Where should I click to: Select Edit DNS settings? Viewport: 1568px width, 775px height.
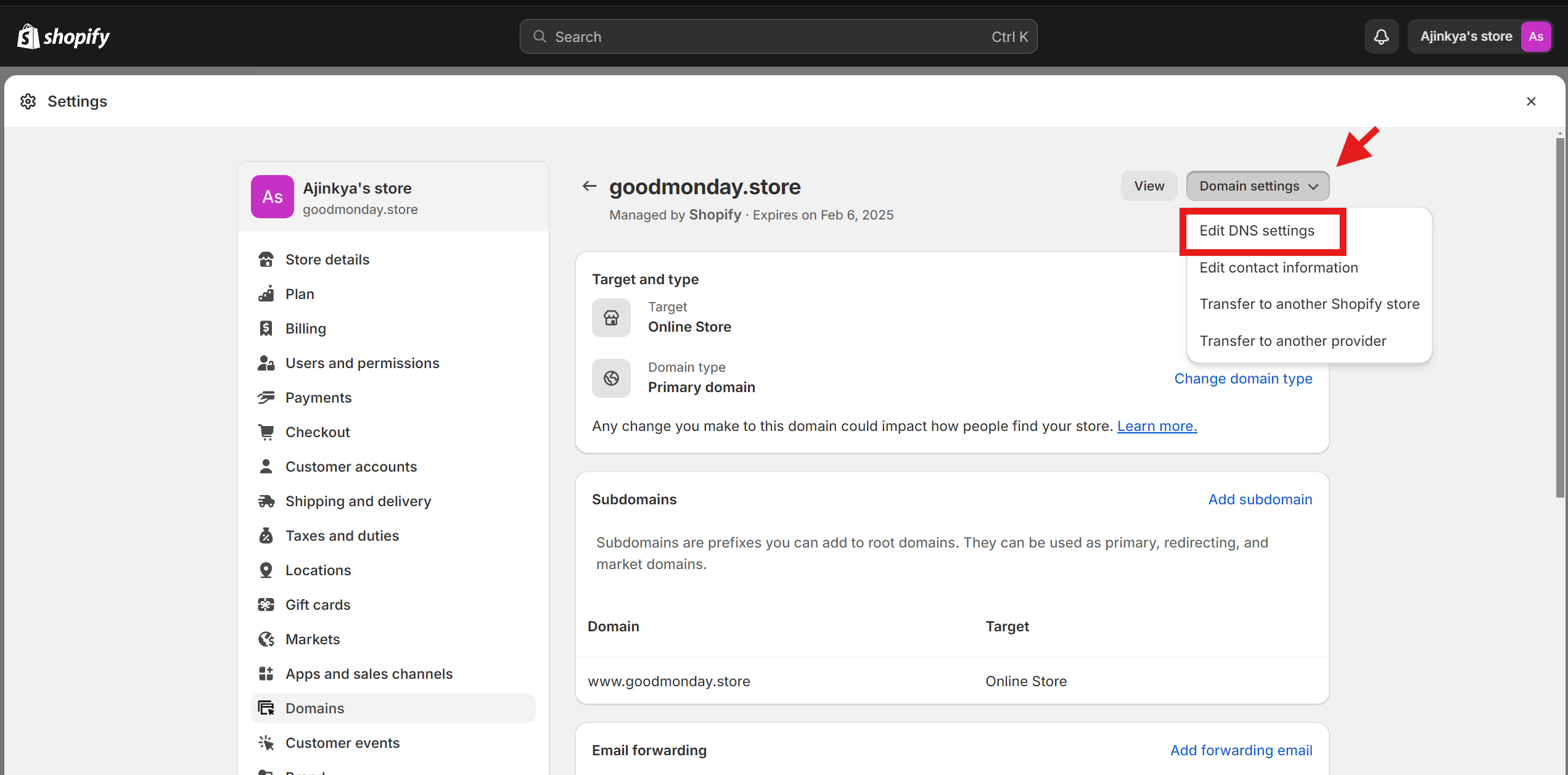point(1257,231)
